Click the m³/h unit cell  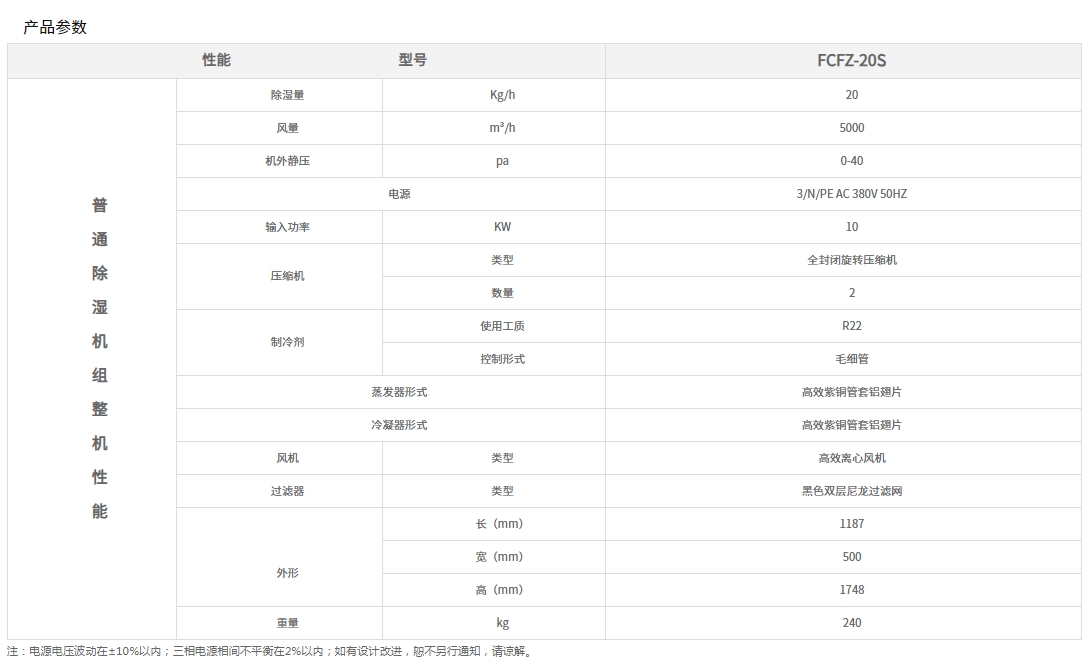502,128
